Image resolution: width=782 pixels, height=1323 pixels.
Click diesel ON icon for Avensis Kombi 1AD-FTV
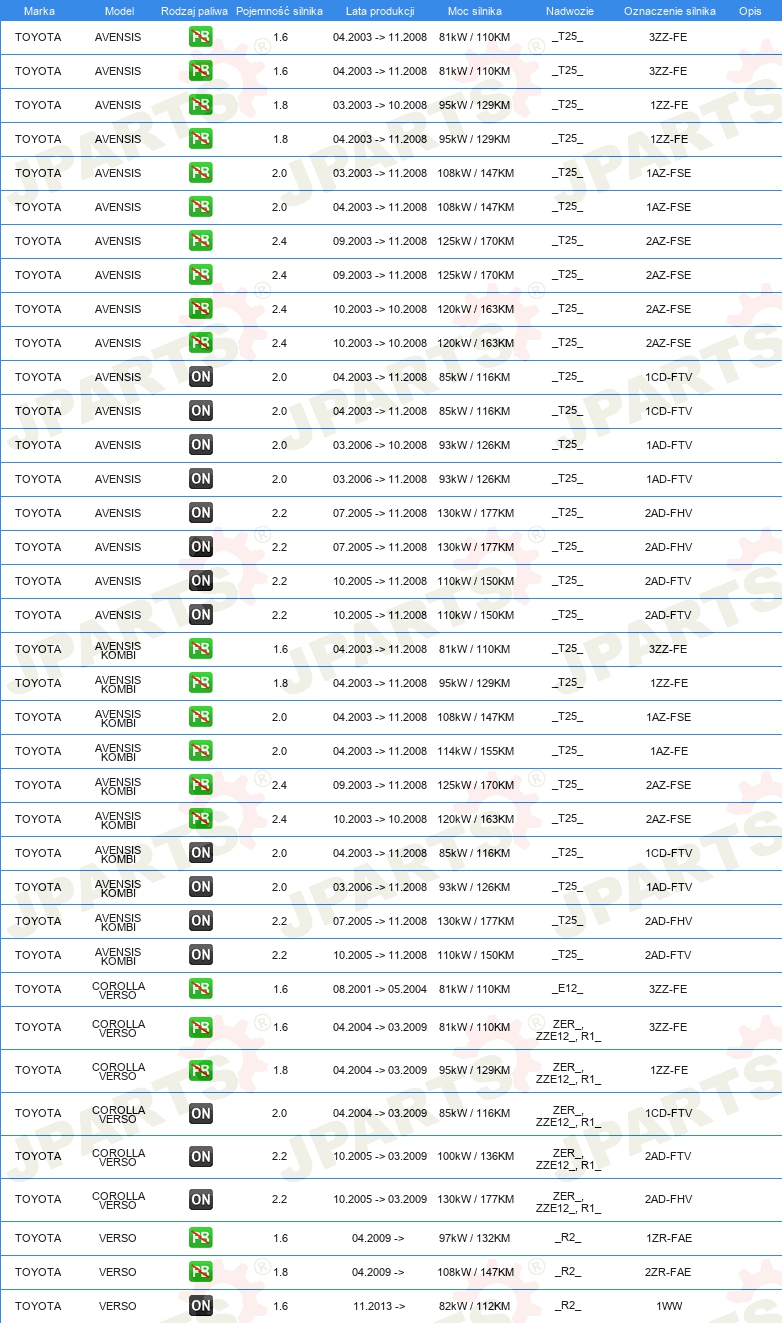(201, 887)
